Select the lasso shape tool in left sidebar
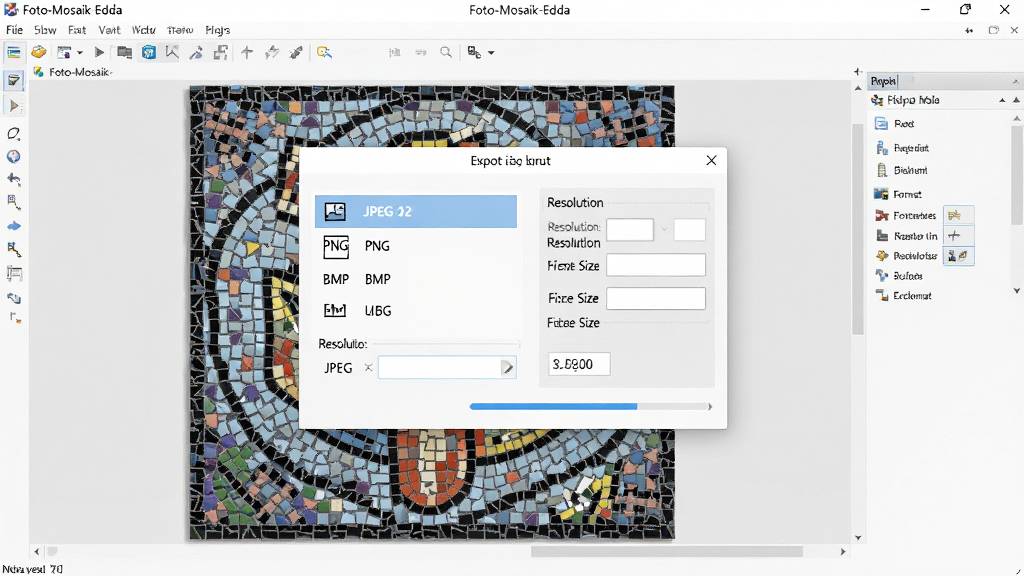Viewport: 1024px width, 576px height. click(14, 134)
